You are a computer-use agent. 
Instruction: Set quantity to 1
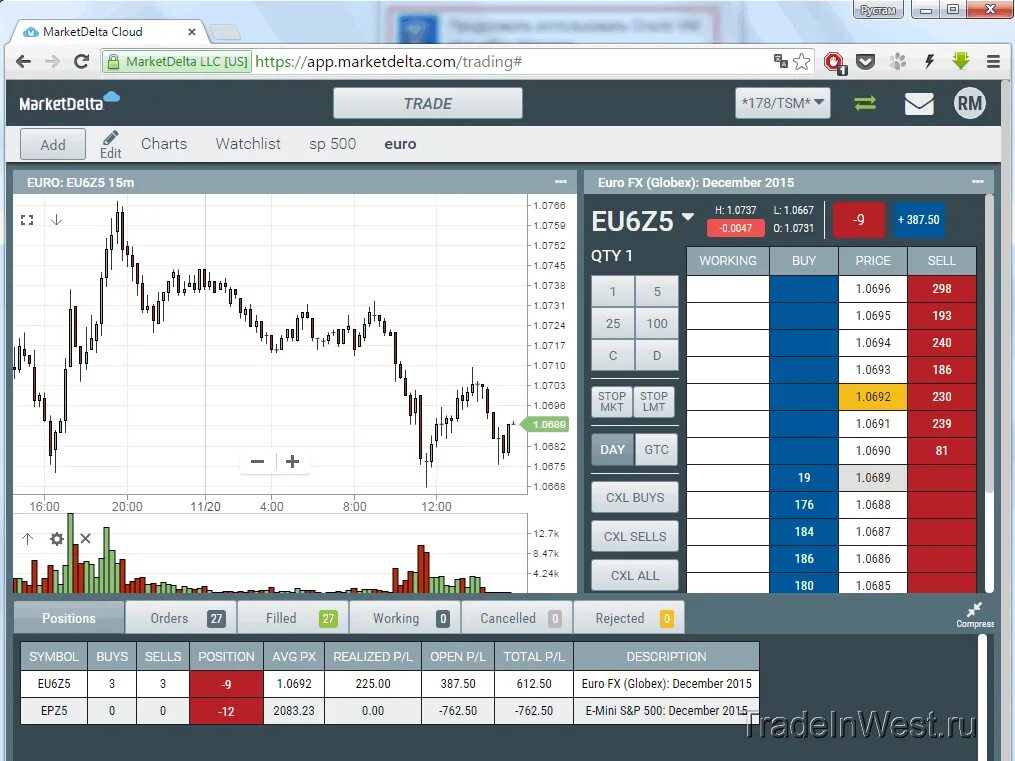[612, 291]
